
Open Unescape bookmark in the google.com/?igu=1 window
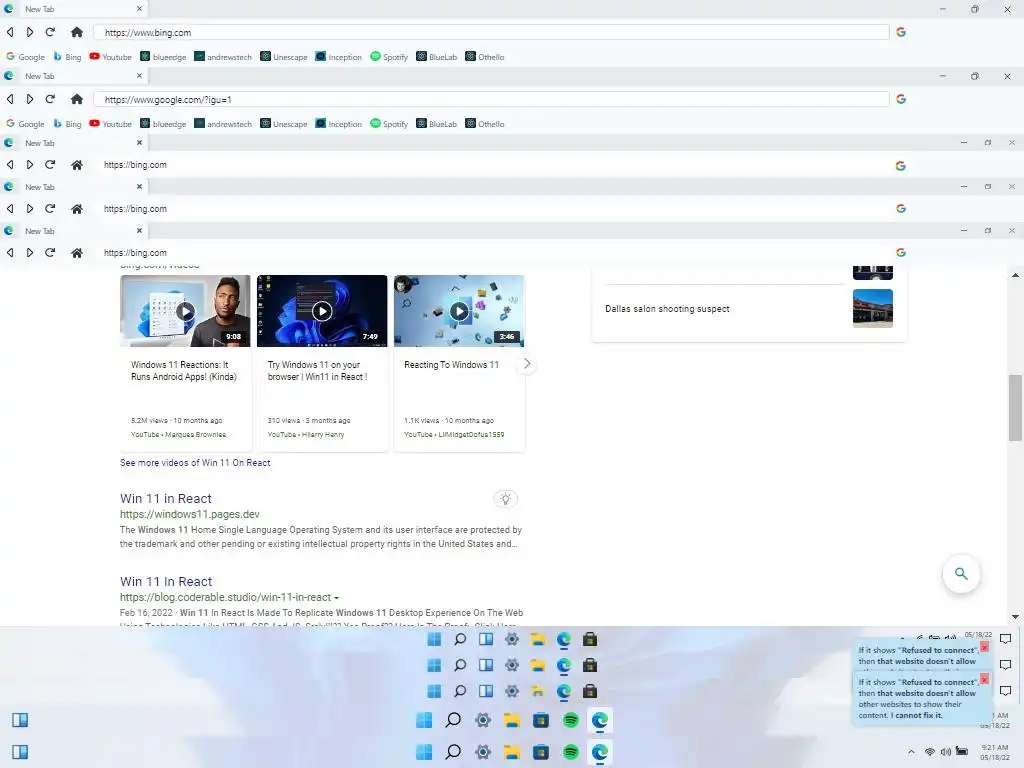click(x=284, y=124)
